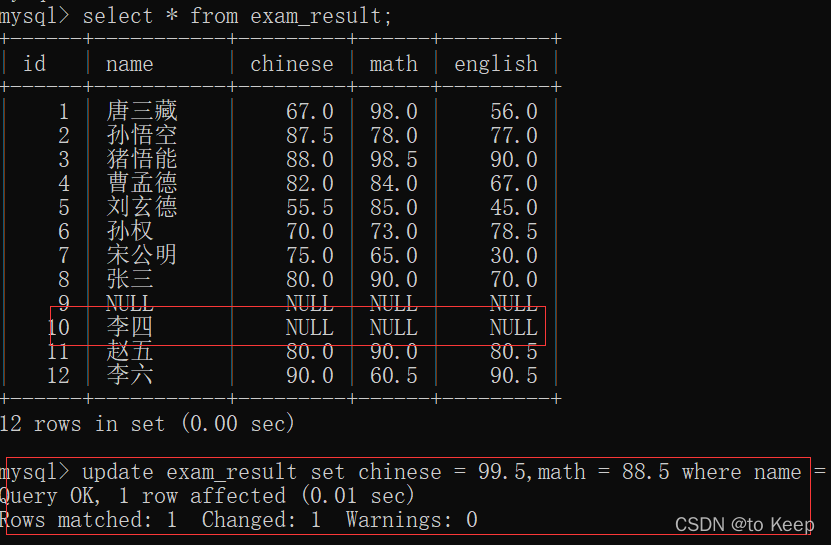The height and width of the screenshot is (545, 831).
Task: Select the name cell 李四
Action: (130, 327)
